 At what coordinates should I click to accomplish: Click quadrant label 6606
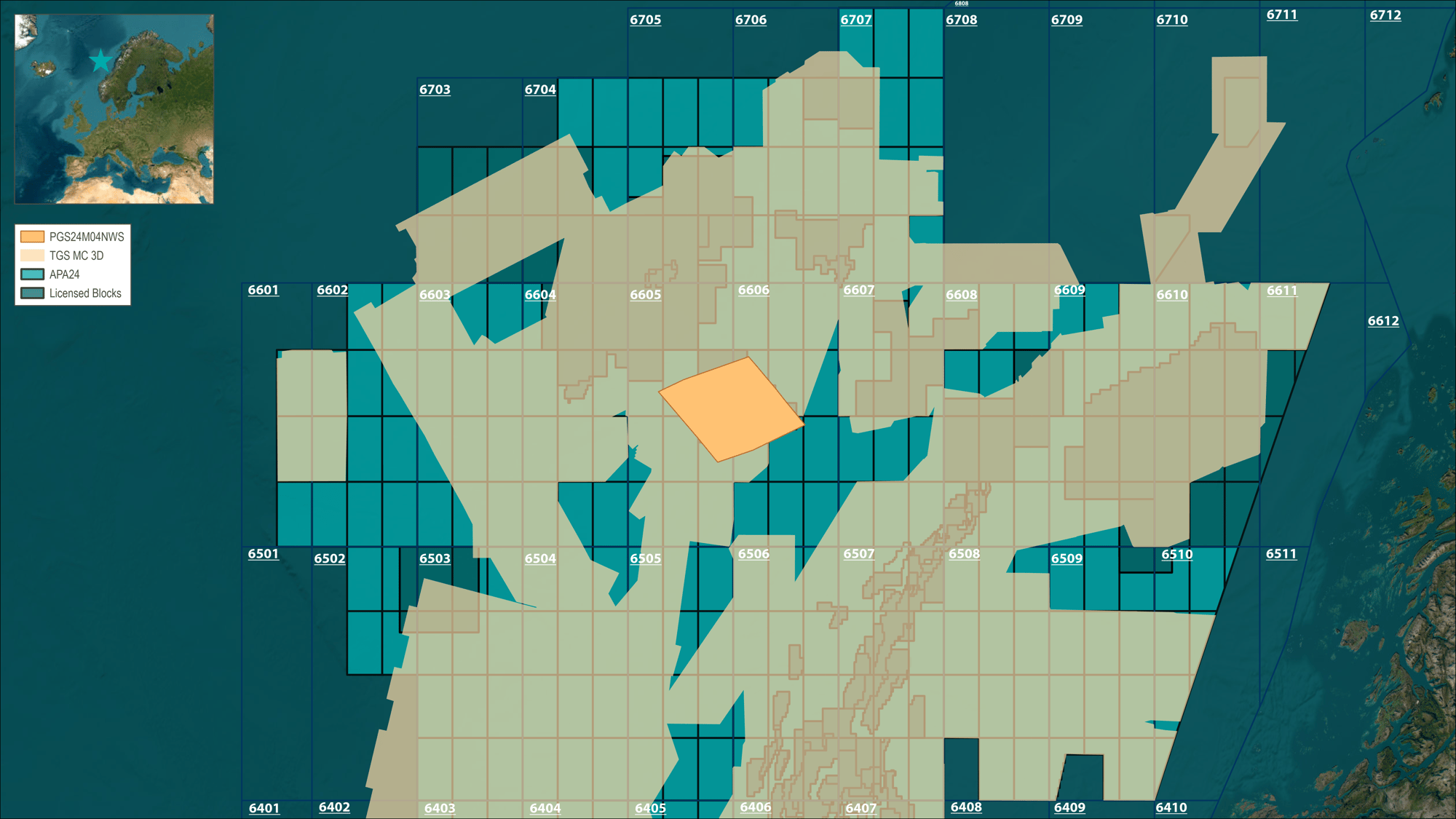pyautogui.click(x=753, y=290)
